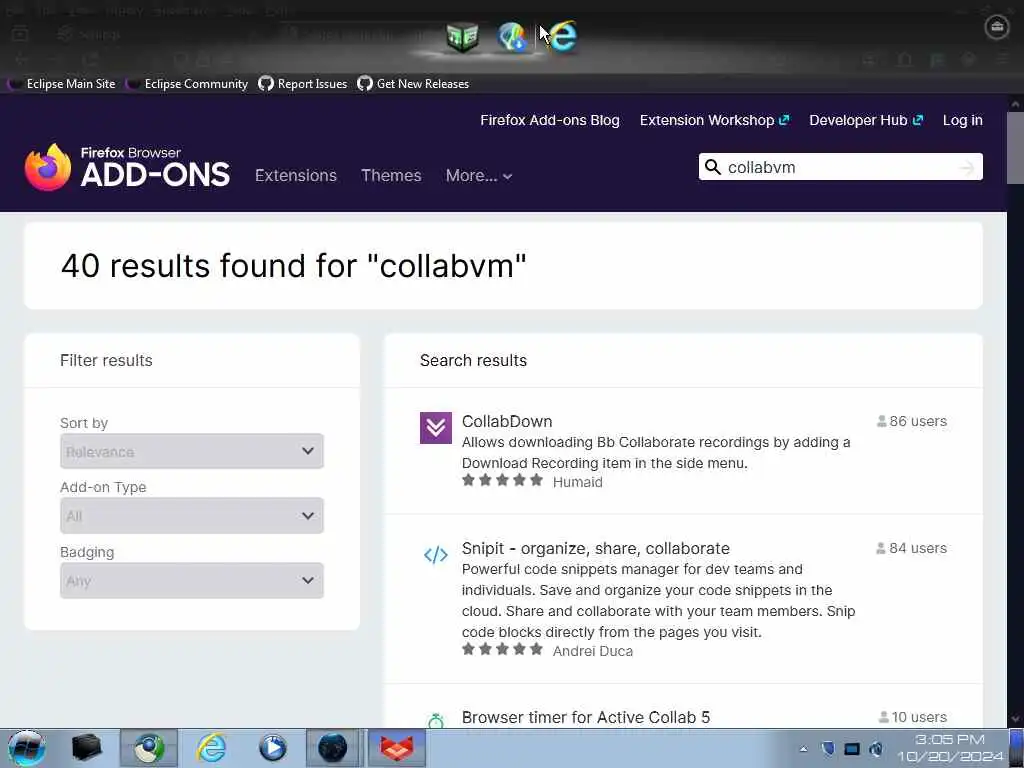Open Internet Explorer from the taskbar
1024x768 pixels.
point(211,748)
